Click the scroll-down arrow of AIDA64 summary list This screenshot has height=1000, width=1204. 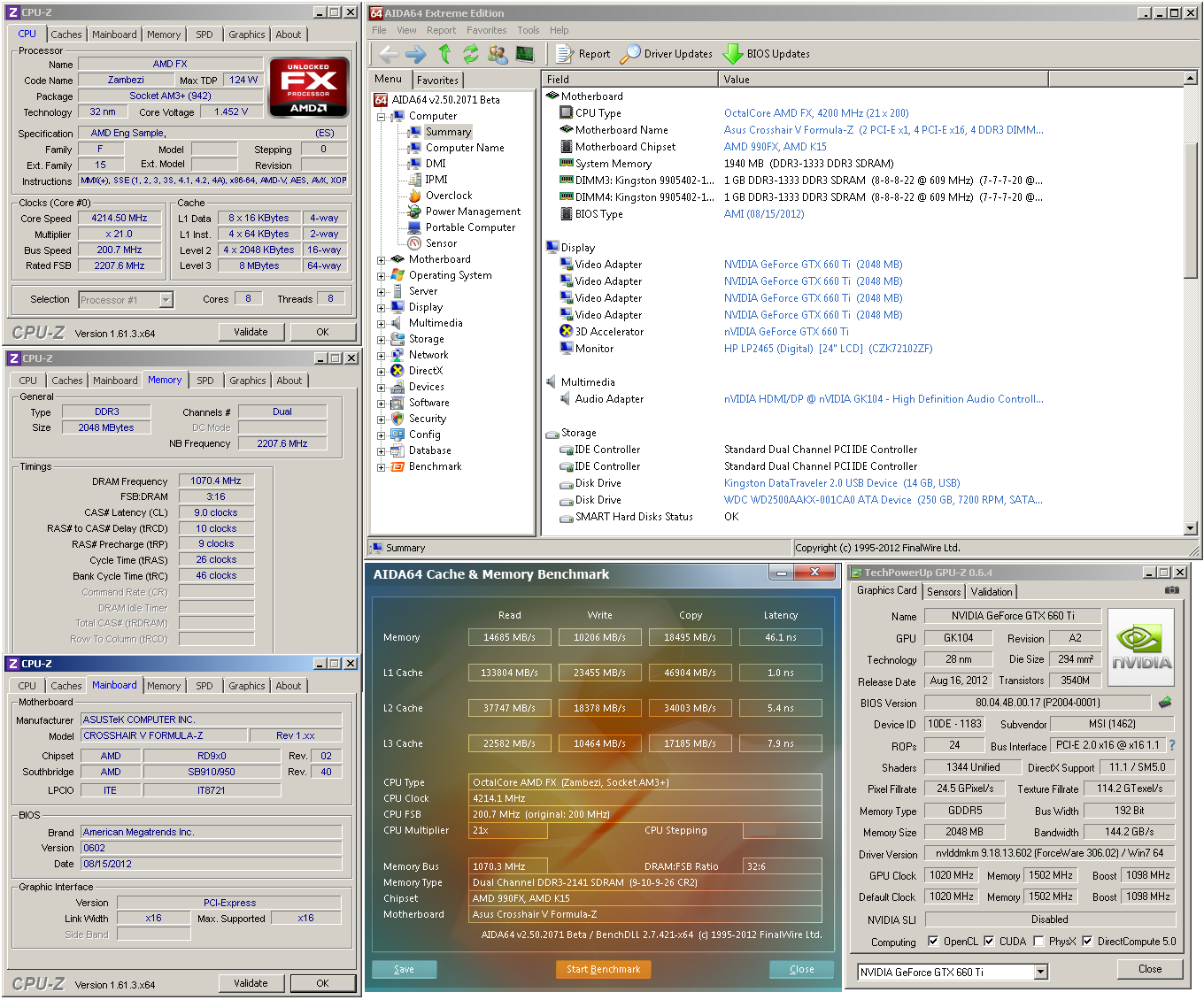coord(1191,528)
